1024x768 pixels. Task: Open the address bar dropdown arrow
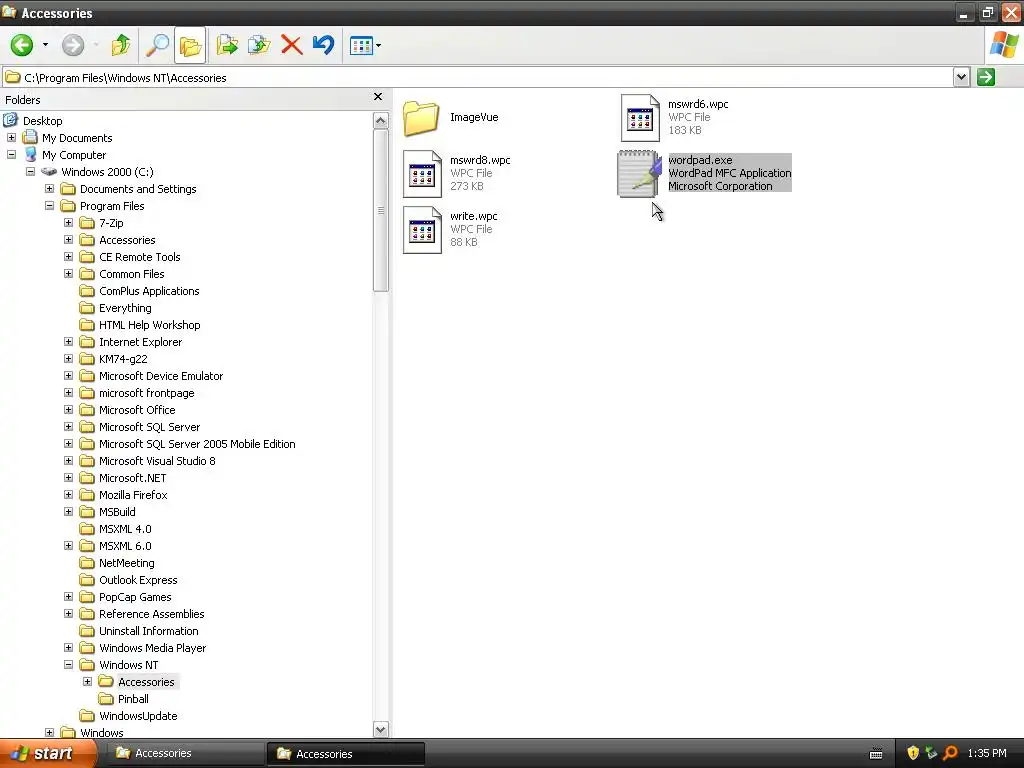pos(961,77)
